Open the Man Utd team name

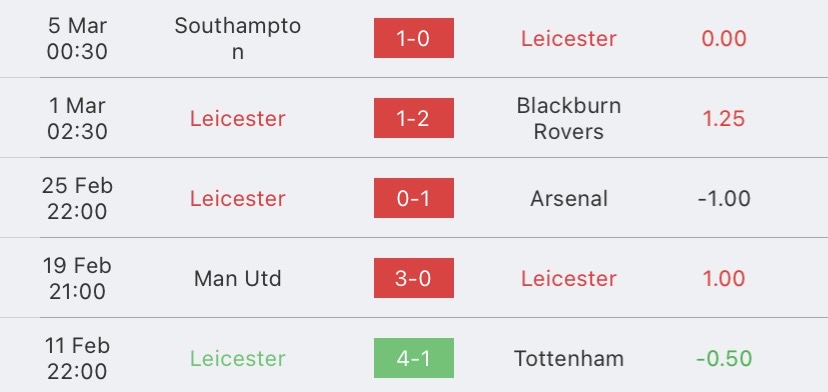238,278
